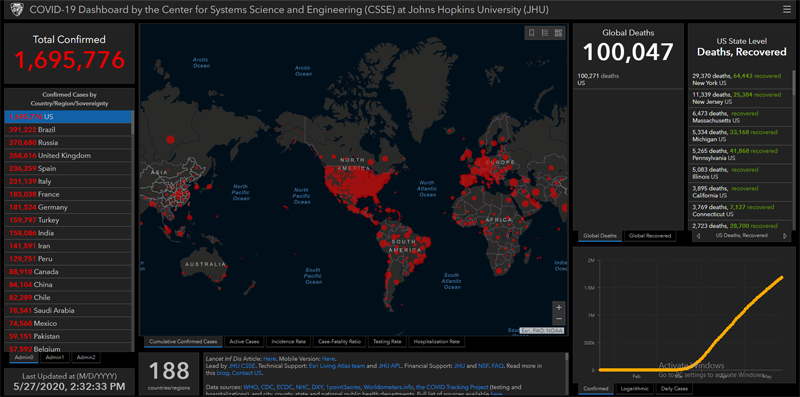Screen dimensions: 800x397
Task: Show the Logarithmic chart tab
Action: tap(634, 389)
